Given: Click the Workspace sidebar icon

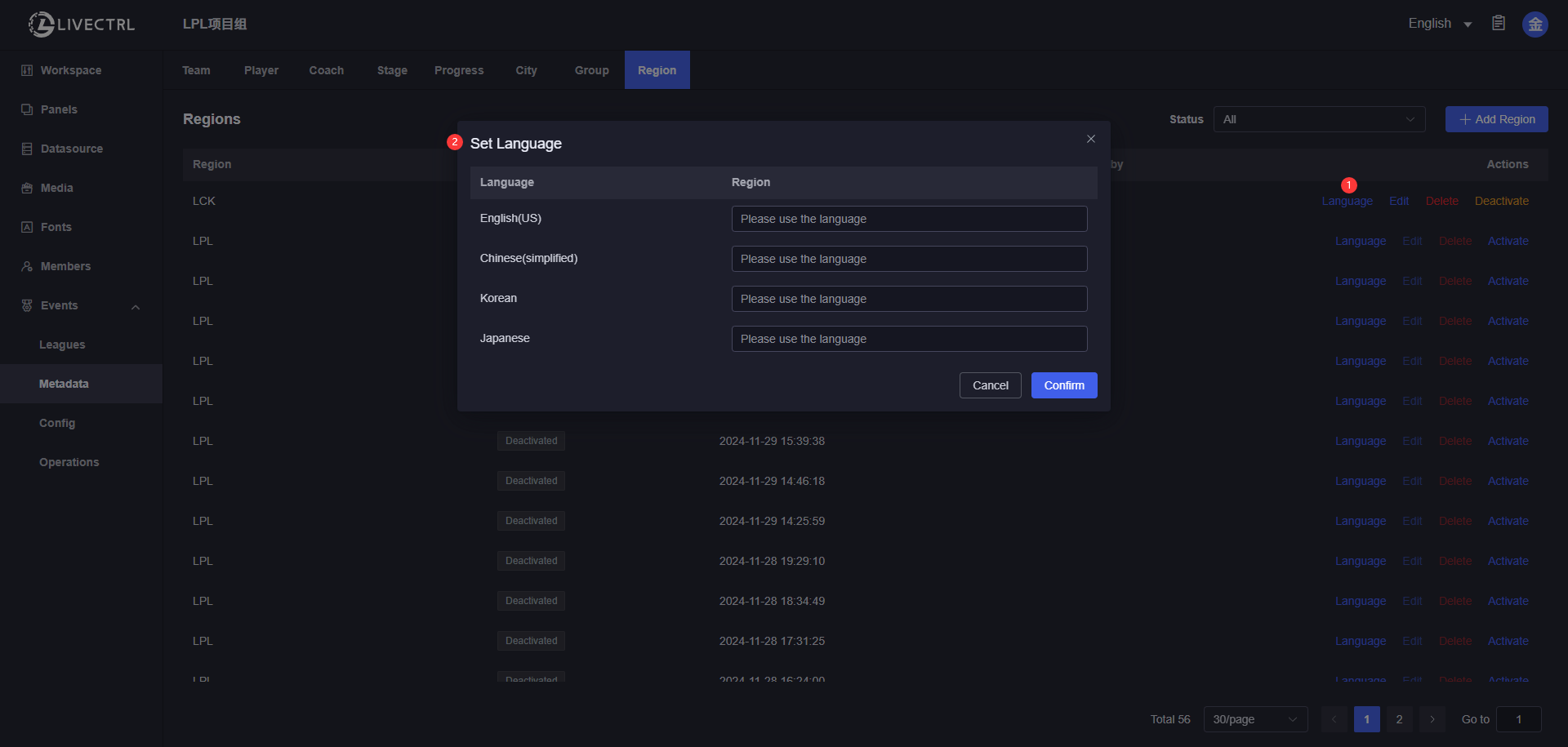Looking at the screenshot, I should (x=27, y=70).
